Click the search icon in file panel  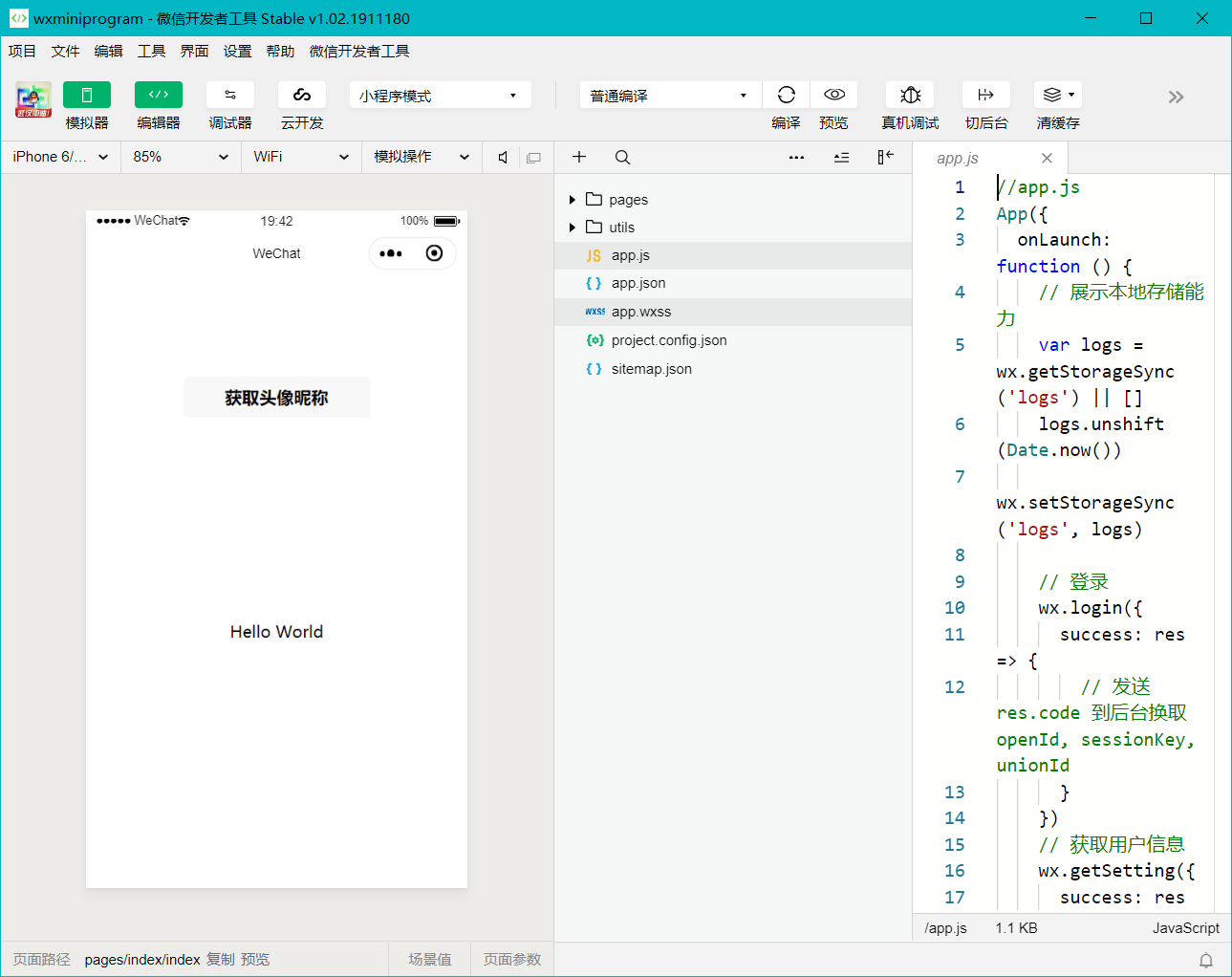click(x=622, y=158)
